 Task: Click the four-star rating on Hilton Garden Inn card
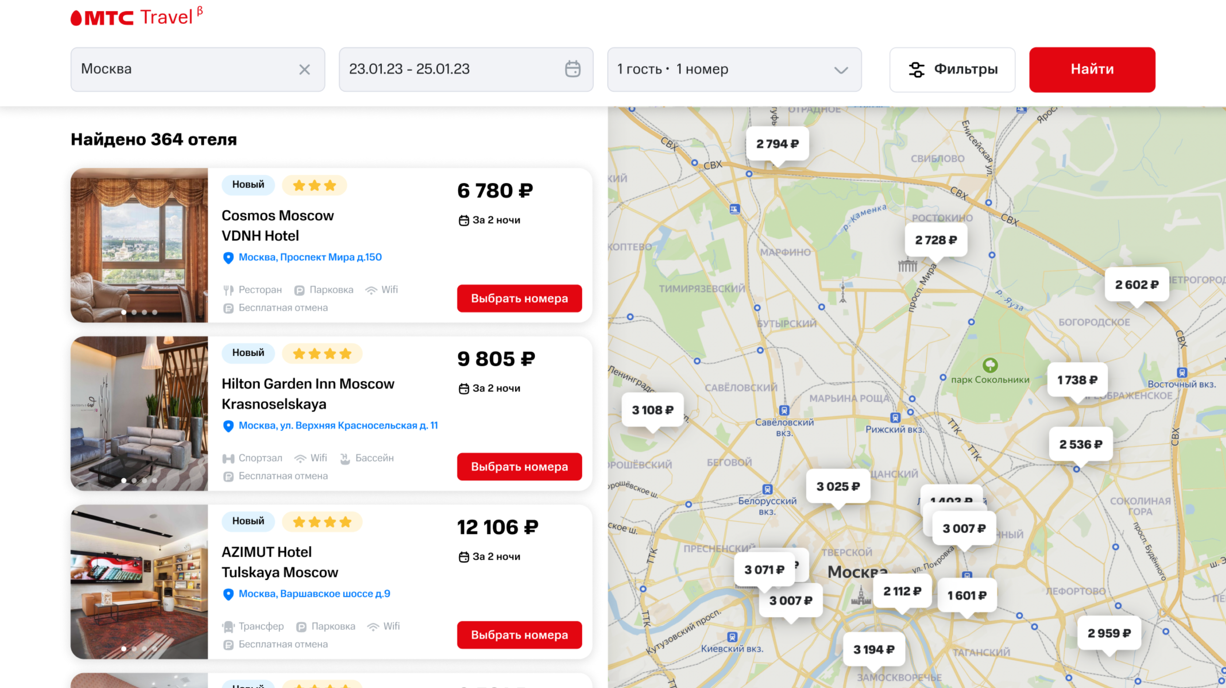click(322, 353)
